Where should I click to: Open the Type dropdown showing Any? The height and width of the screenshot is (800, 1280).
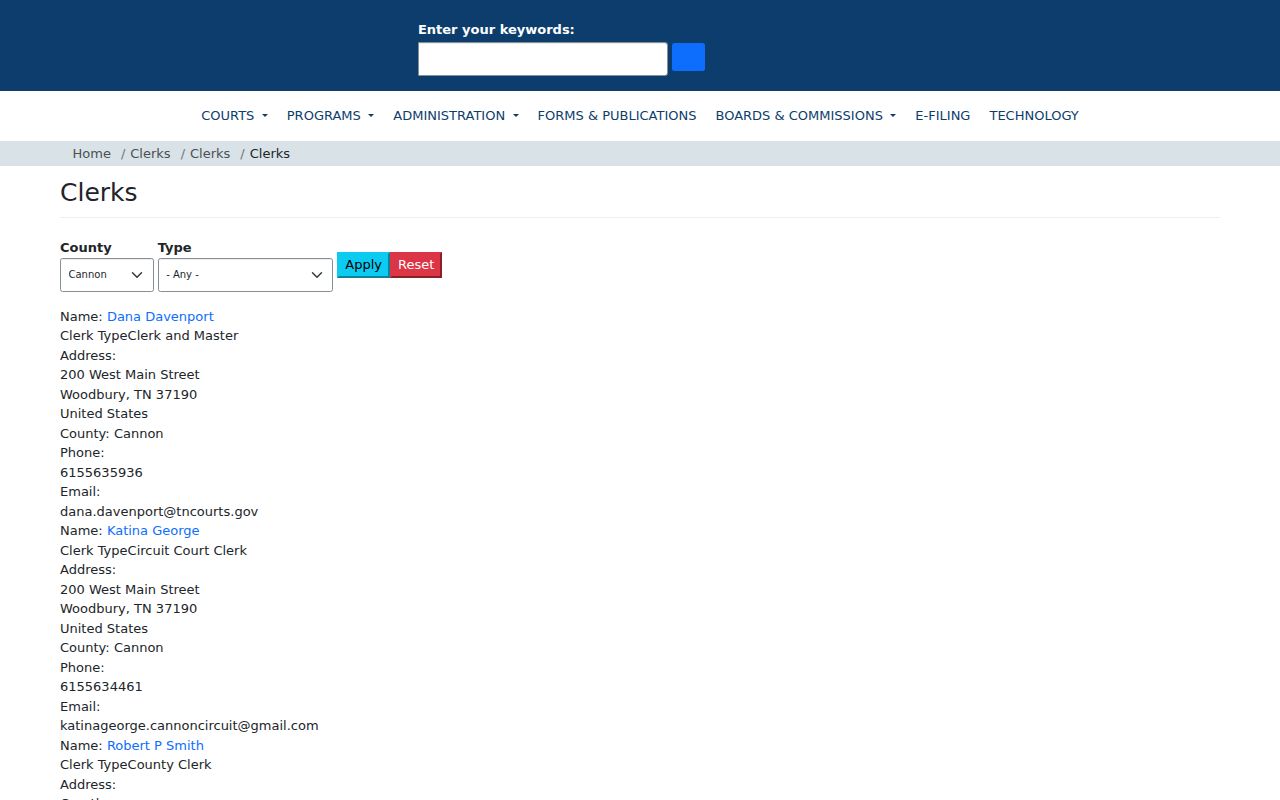245,274
